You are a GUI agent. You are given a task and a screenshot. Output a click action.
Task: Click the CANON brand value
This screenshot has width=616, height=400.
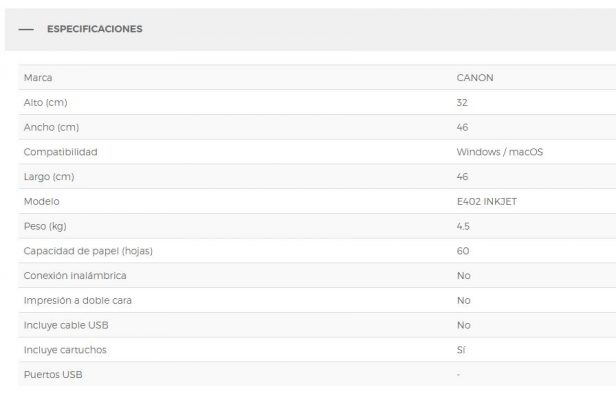pos(475,78)
